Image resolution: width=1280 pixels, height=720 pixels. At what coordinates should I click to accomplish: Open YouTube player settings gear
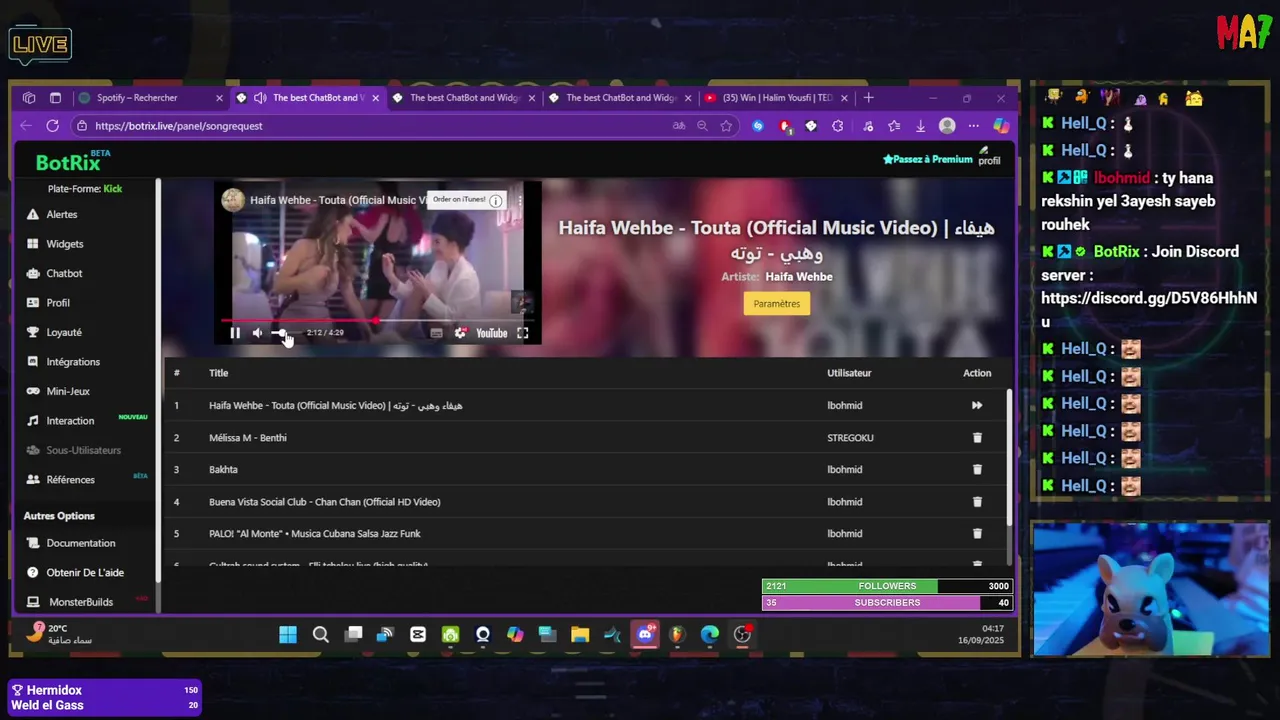point(460,333)
